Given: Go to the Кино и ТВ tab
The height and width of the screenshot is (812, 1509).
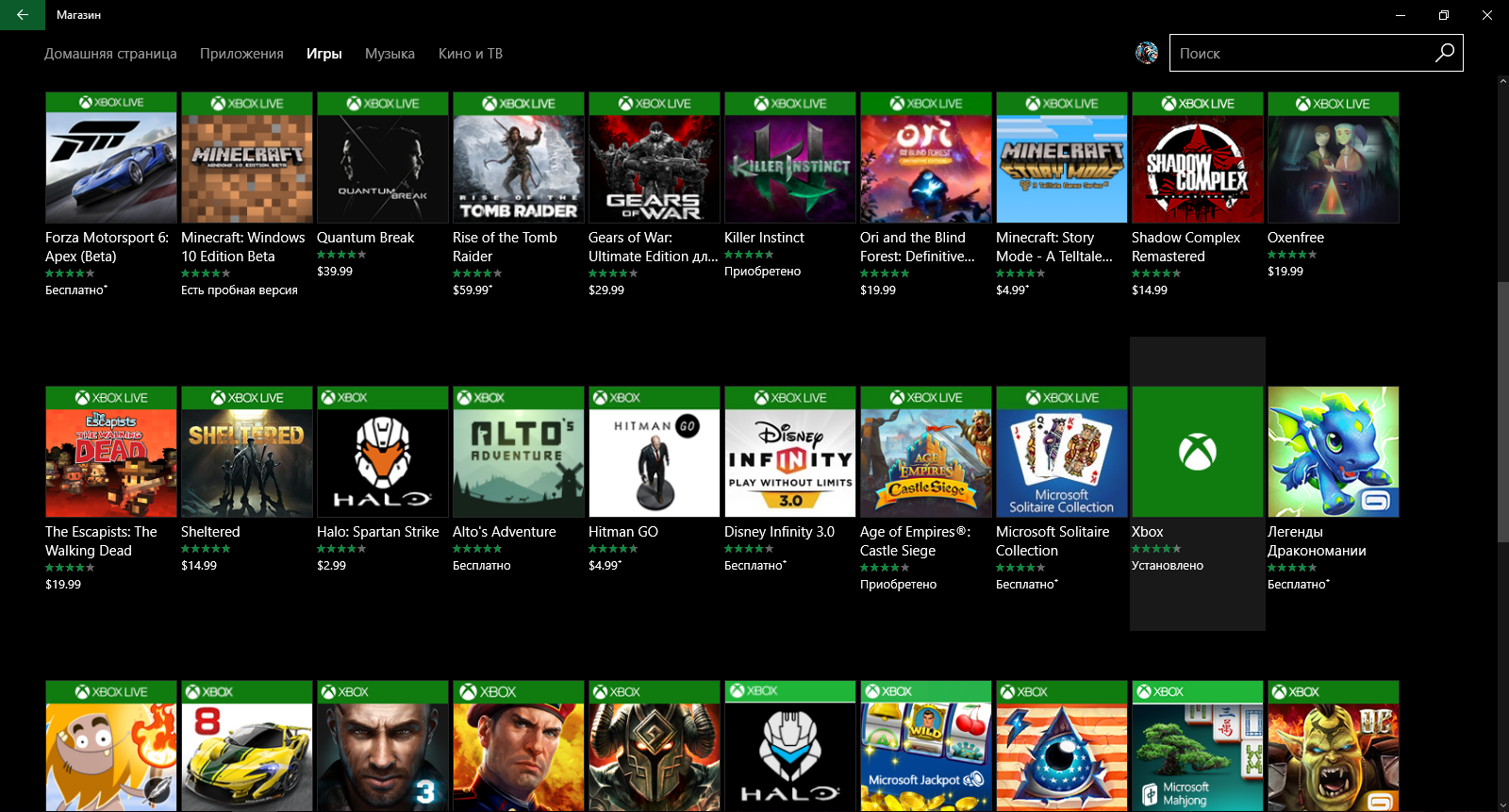Looking at the screenshot, I should tap(471, 54).
